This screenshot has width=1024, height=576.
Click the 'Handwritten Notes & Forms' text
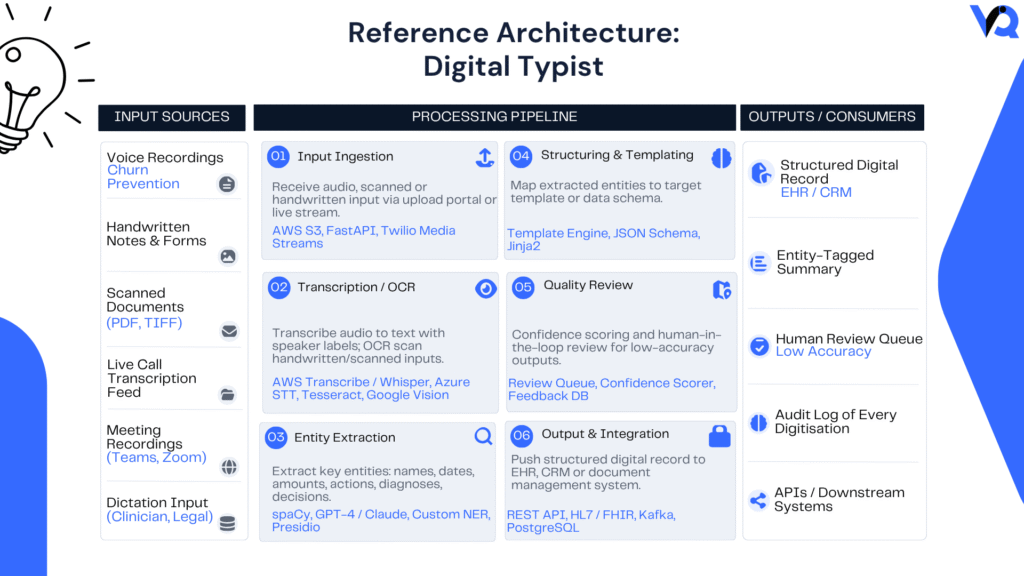point(157,234)
